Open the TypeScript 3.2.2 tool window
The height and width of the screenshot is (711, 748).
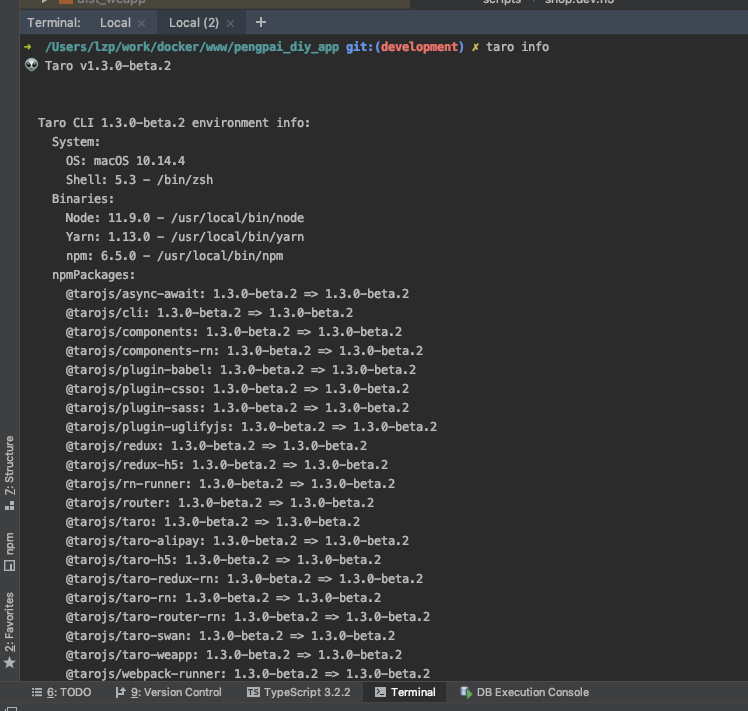[x=299, y=692]
